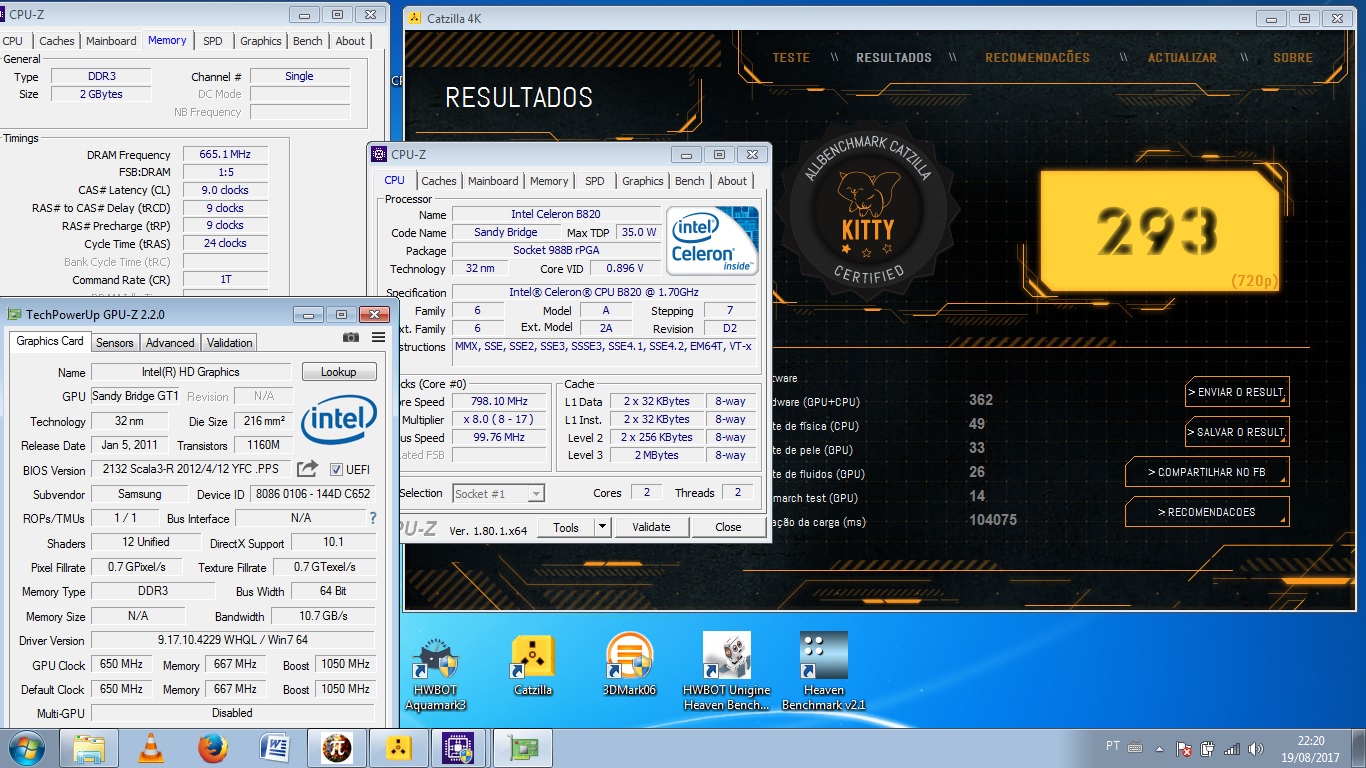
Task: Switch to the Sensors tab in GPU-Z
Action: tap(115, 342)
